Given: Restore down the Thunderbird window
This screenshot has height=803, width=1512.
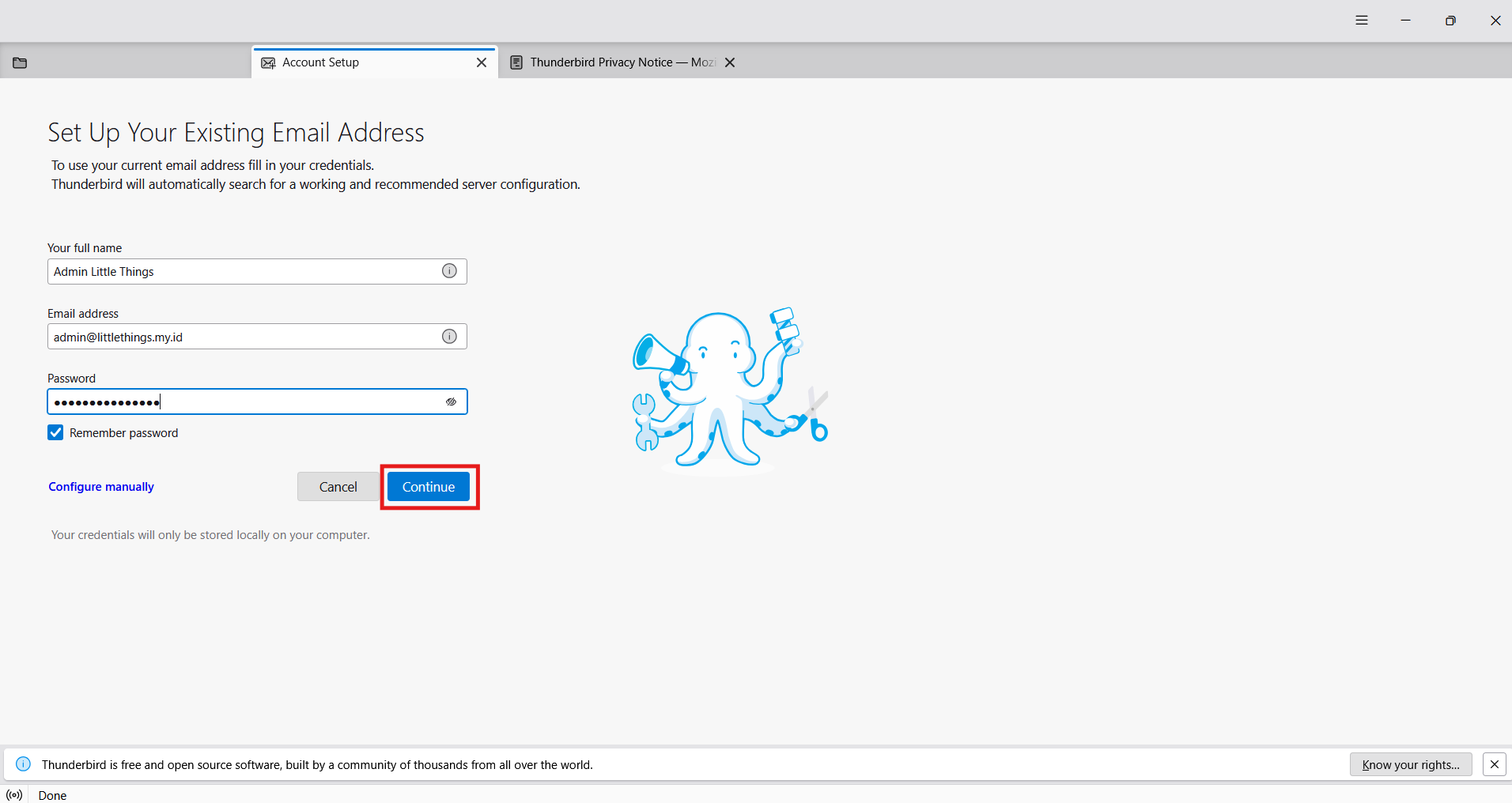Looking at the screenshot, I should click(1450, 21).
